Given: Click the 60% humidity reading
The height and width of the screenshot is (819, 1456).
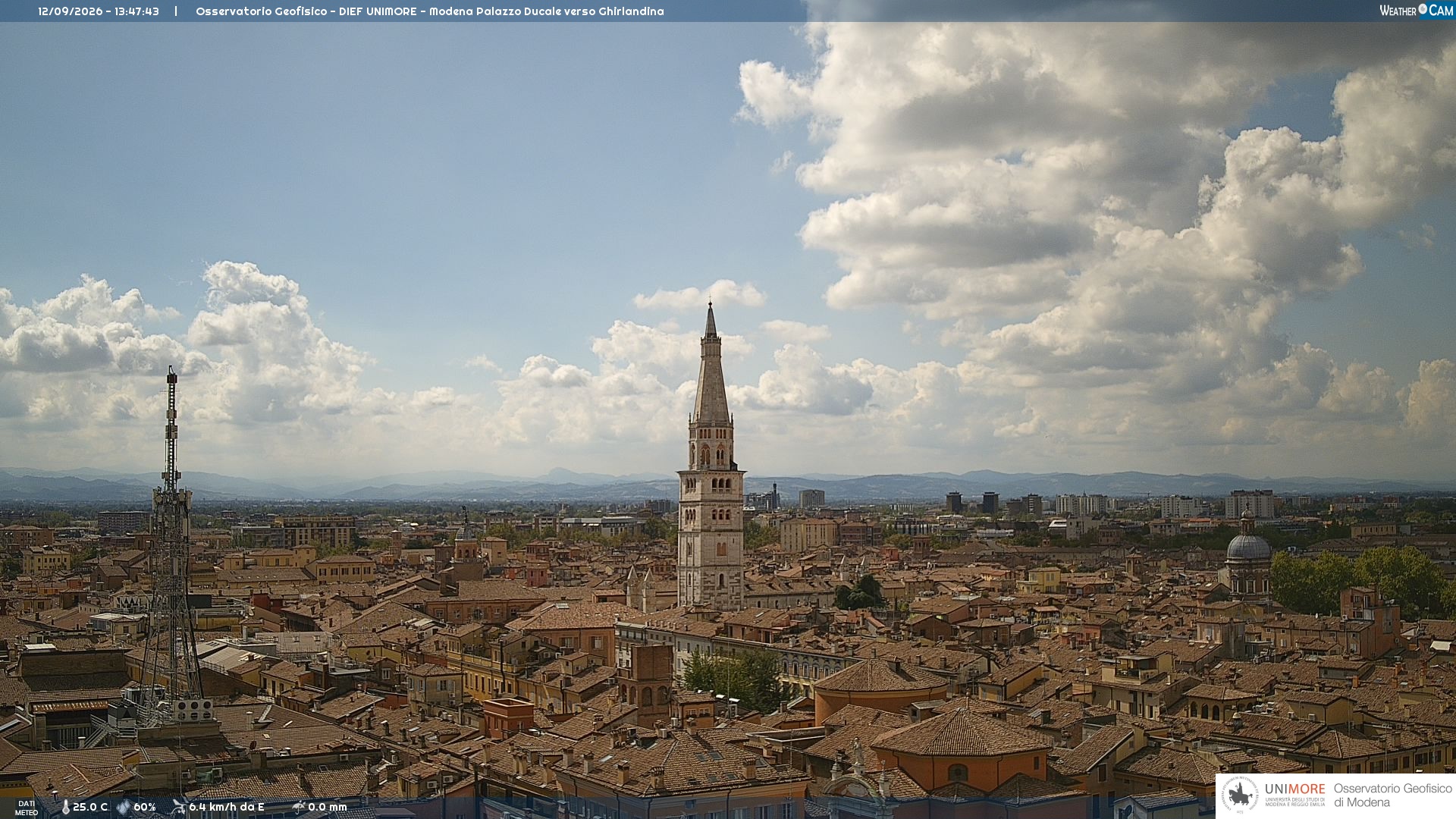Looking at the screenshot, I should (x=145, y=808).
